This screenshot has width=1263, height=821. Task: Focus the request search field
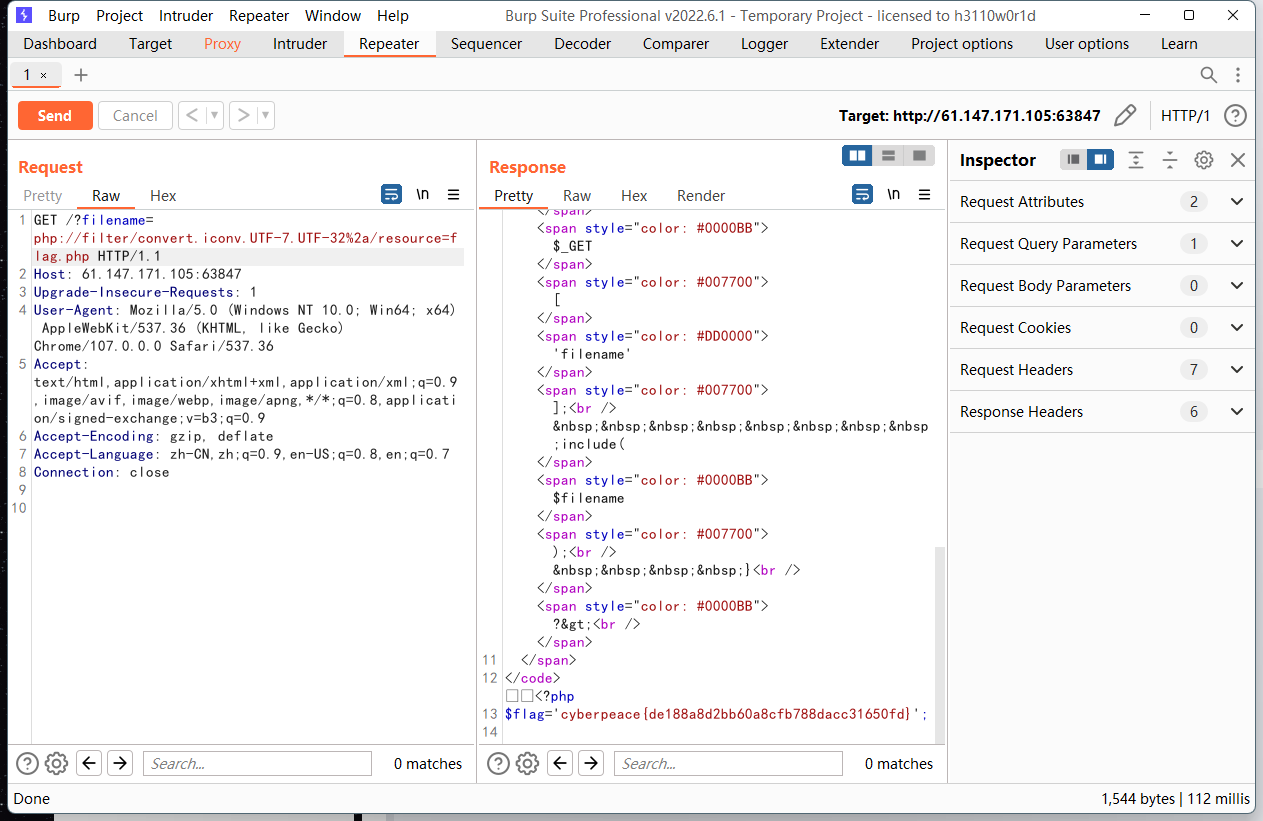[x=257, y=764]
